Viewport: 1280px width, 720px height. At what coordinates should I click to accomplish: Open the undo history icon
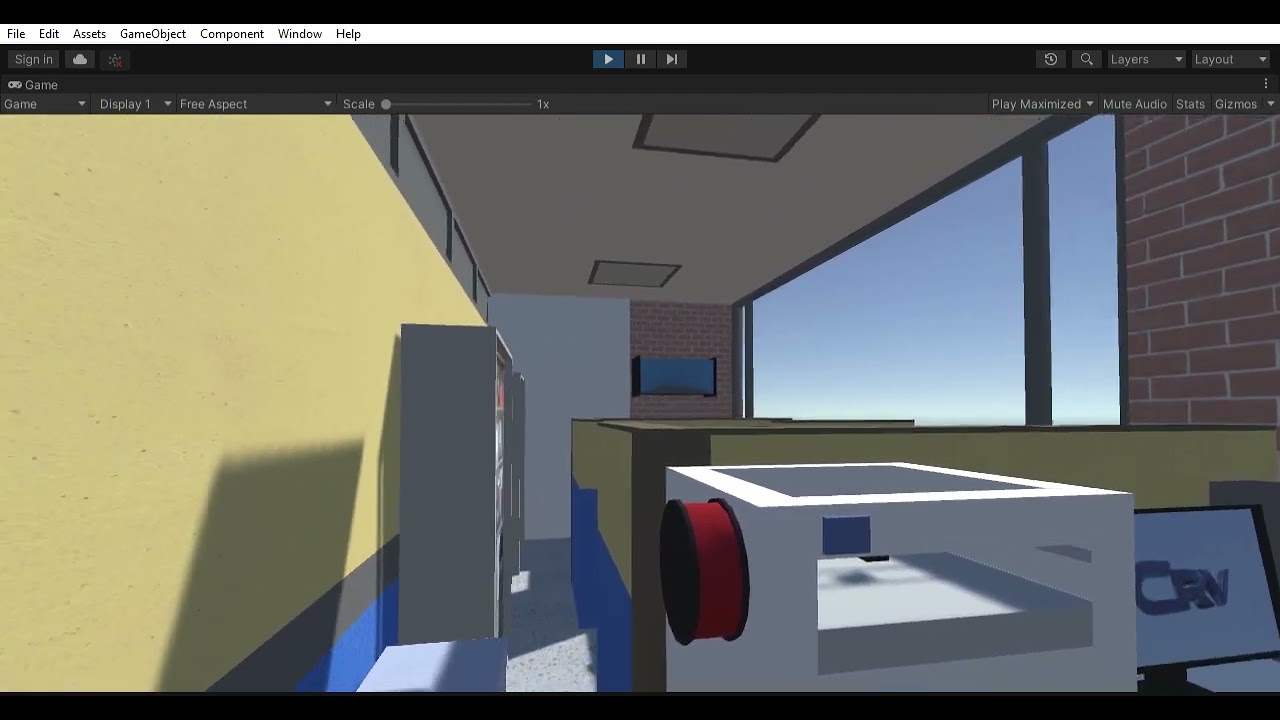coord(1051,59)
